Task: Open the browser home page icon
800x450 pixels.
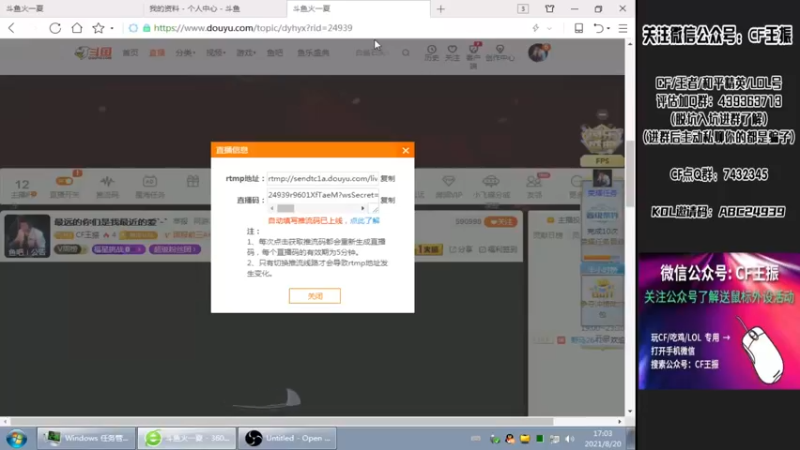Action: [x=77, y=28]
